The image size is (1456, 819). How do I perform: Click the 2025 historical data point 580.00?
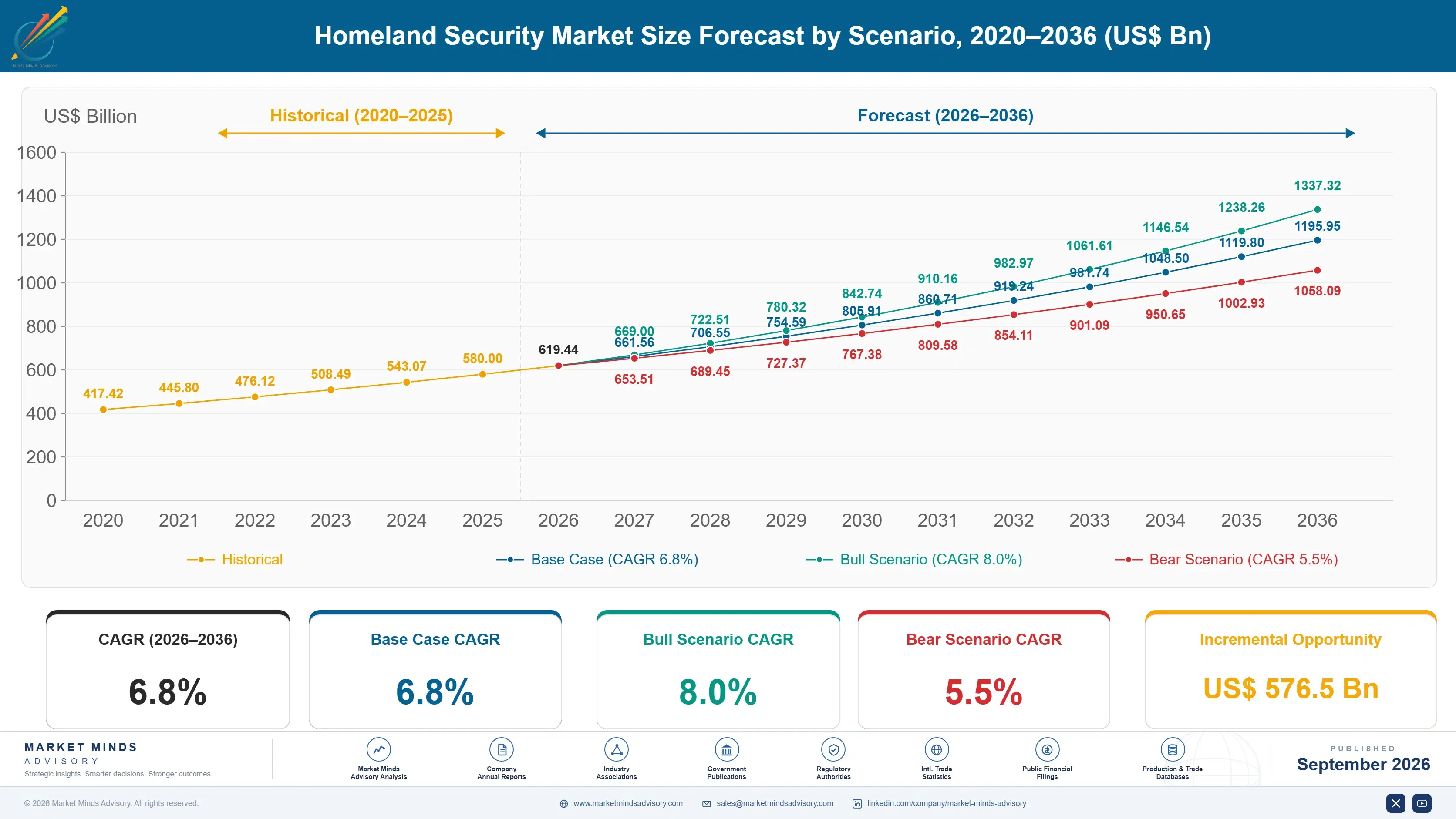coord(482,375)
